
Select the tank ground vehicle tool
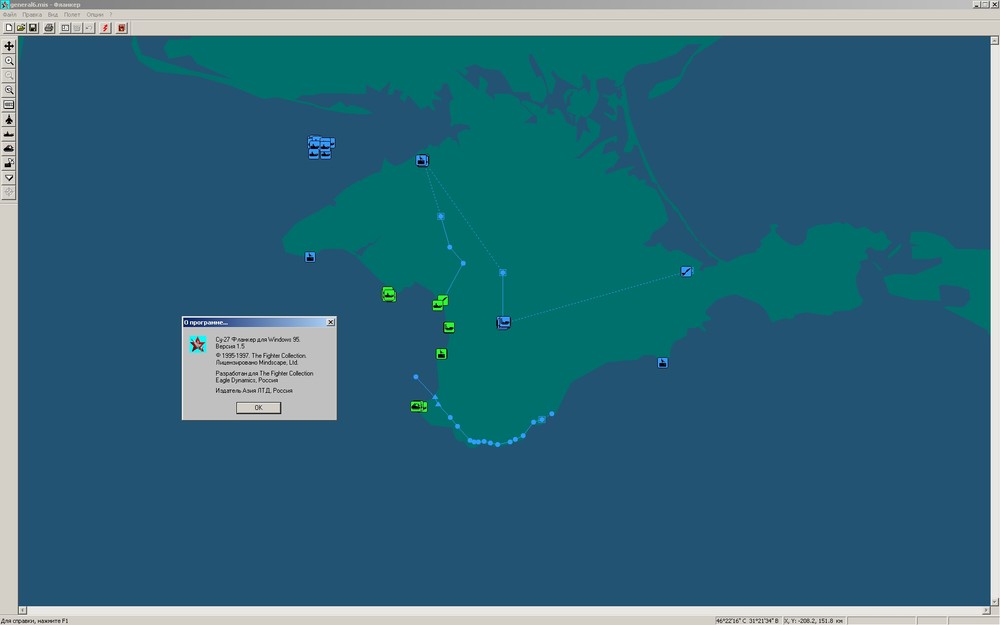(9, 149)
